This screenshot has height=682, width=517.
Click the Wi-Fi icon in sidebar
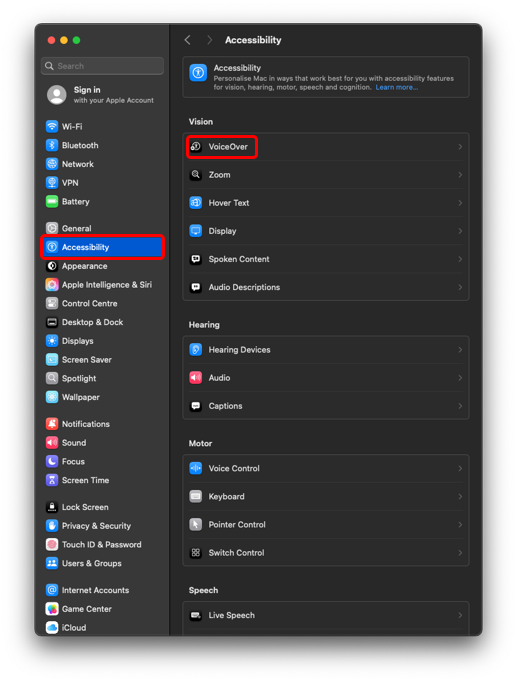(52, 126)
